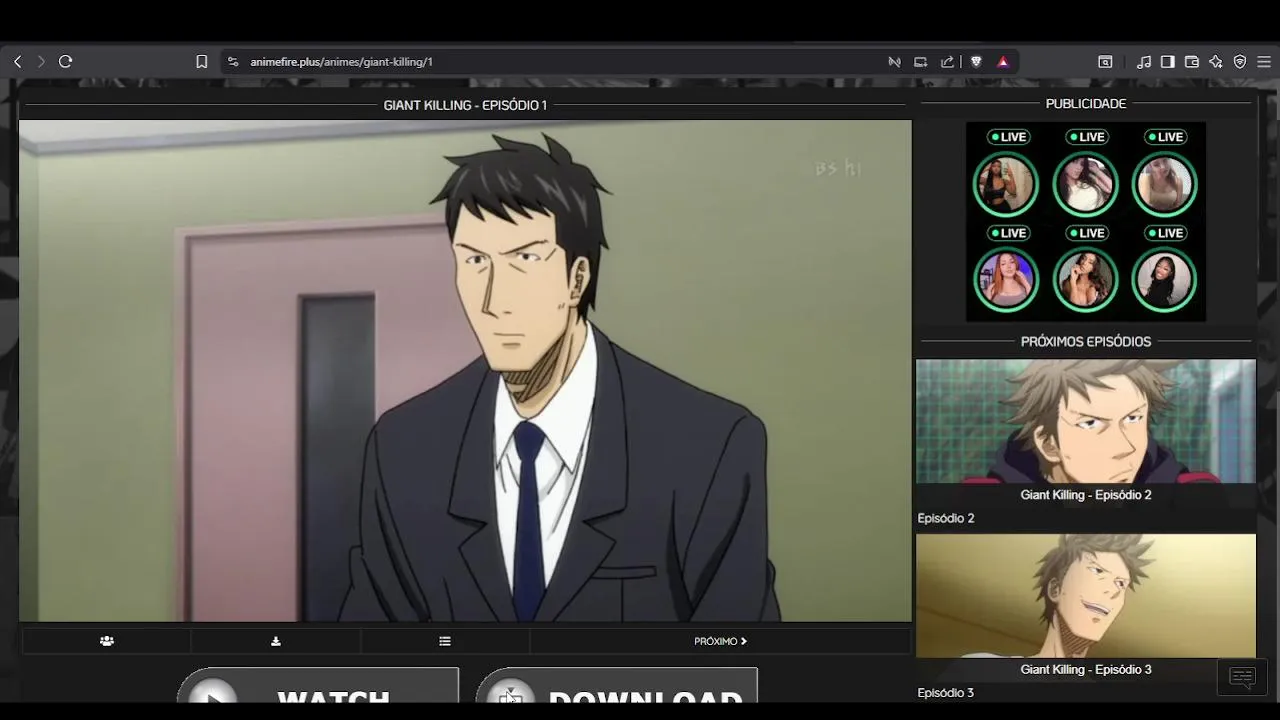Open the media playlist music note icon
The image size is (1280, 720).
tap(1144, 62)
